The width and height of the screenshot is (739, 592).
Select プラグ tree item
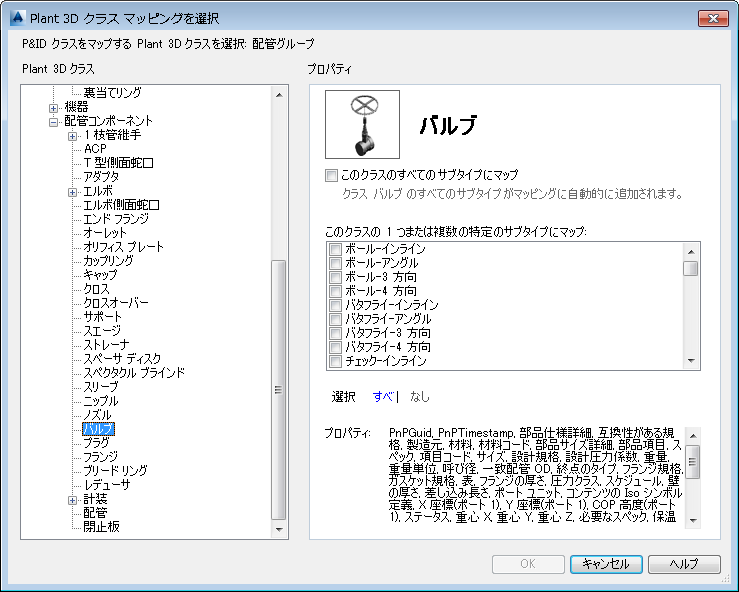click(x=96, y=443)
